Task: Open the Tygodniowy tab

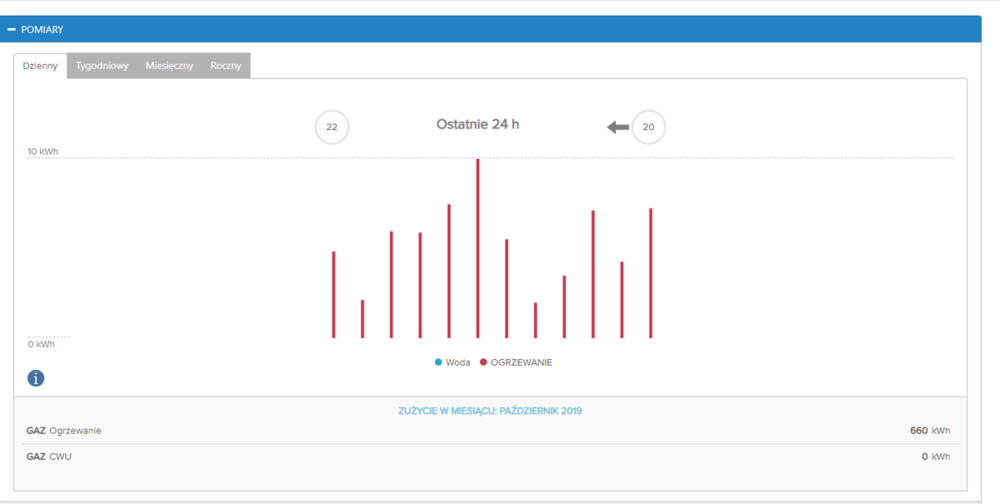Action: [102, 66]
